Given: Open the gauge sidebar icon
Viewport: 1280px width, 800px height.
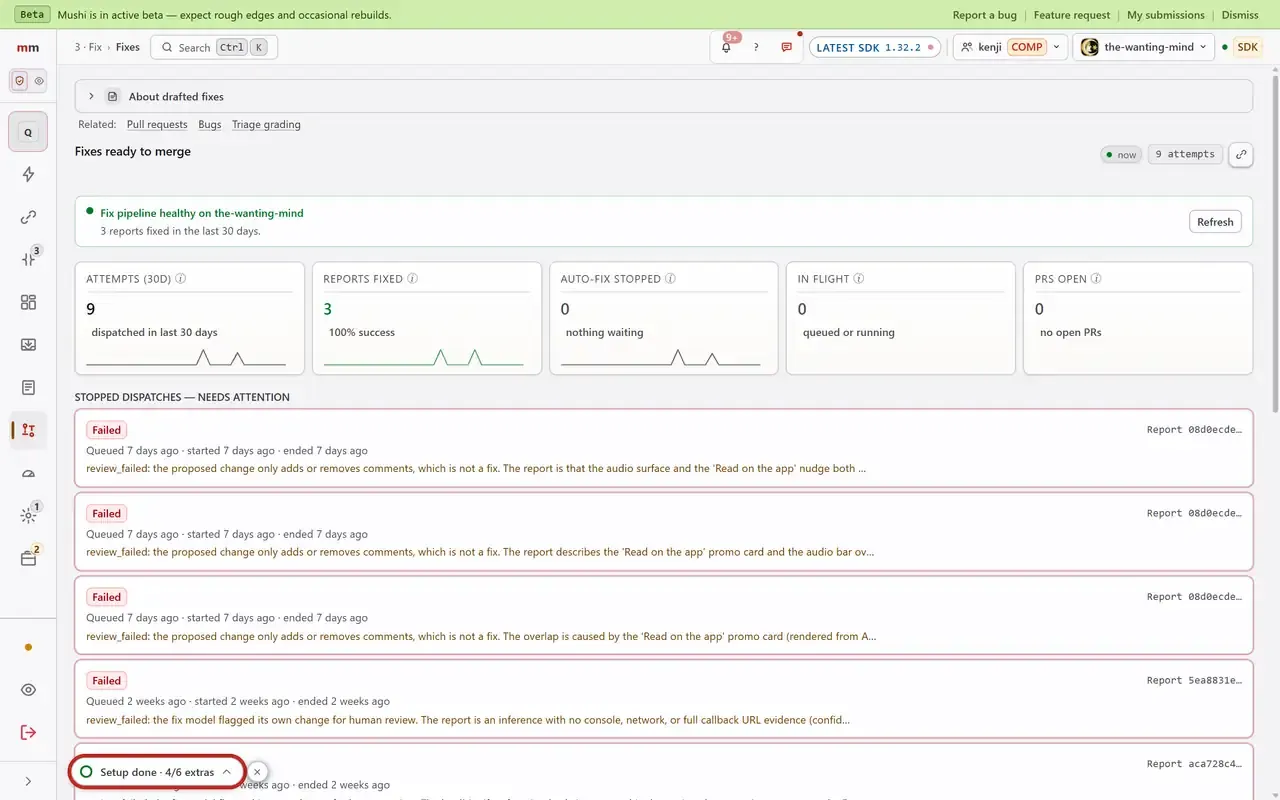Looking at the screenshot, I should (x=28, y=473).
